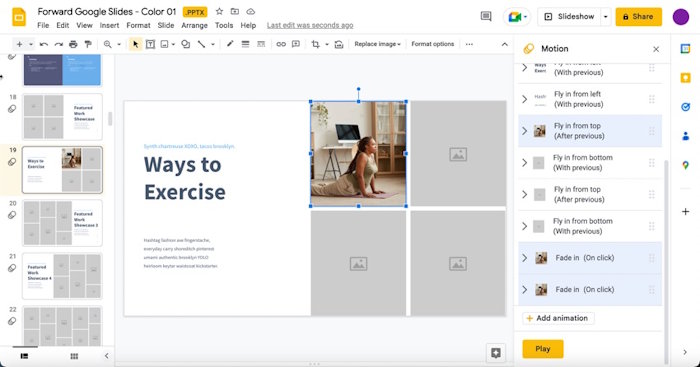The height and width of the screenshot is (367, 700).
Task: Hide the menus with up arrow
Action: pos(504,44)
